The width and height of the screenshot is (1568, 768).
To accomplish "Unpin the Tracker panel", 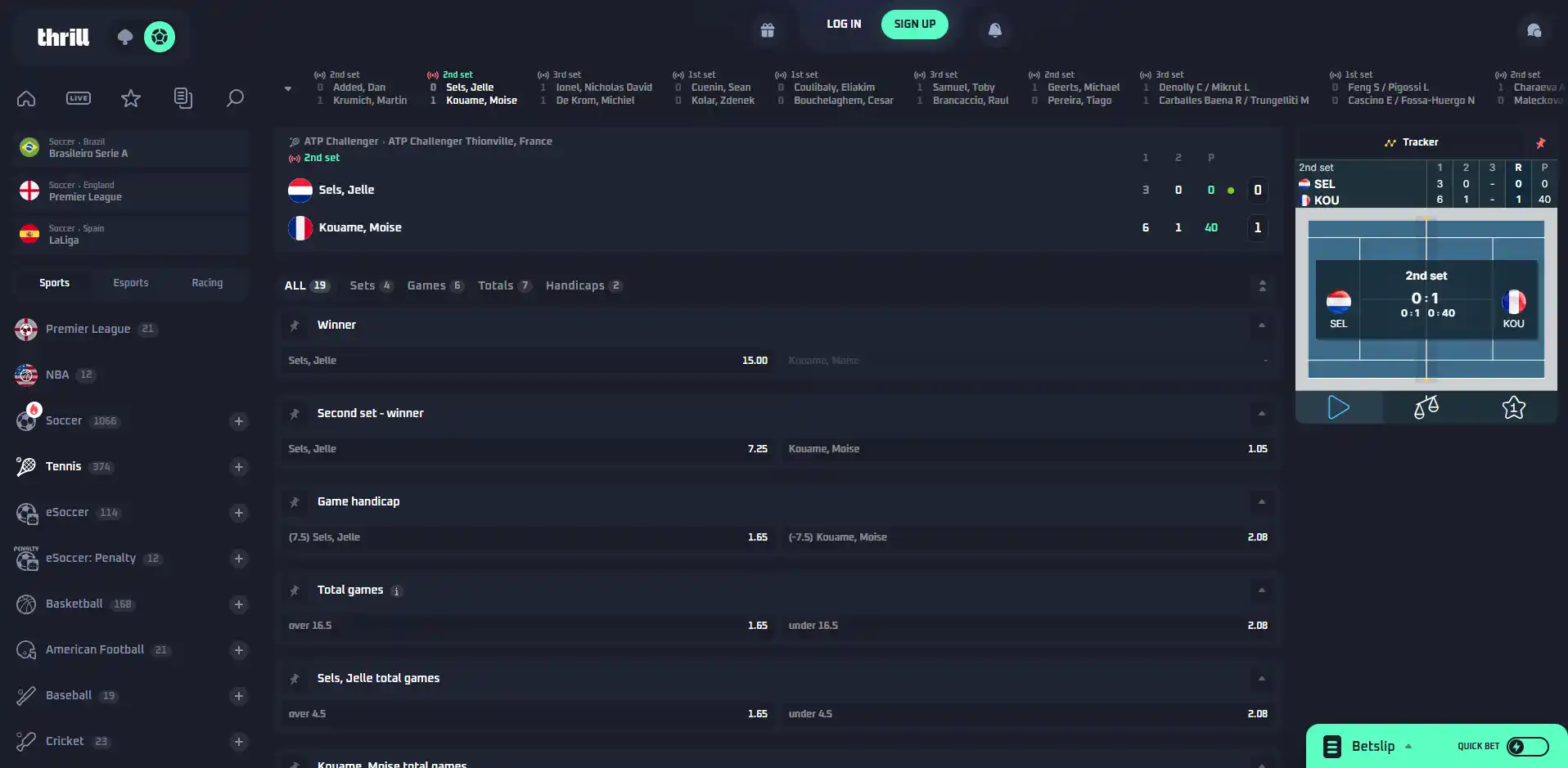I will pyautogui.click(x=1540, y=143).
